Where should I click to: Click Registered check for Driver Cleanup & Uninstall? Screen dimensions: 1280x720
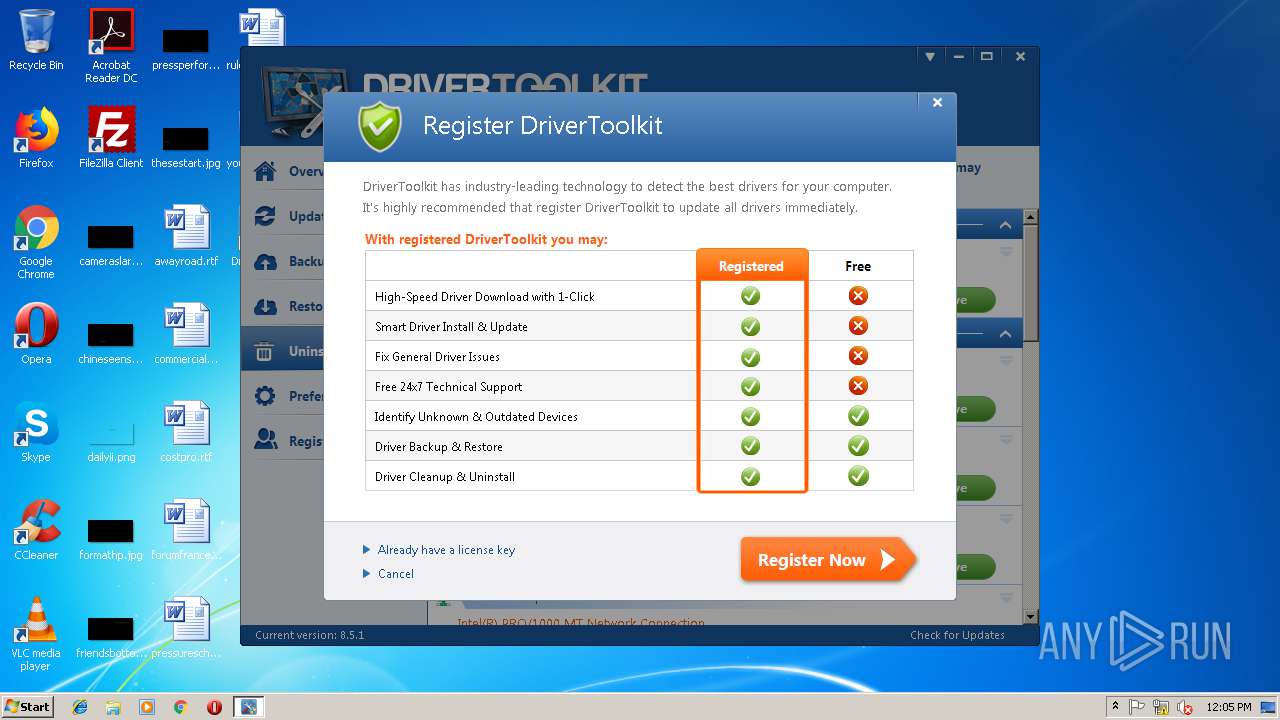[x=750, y=476]
